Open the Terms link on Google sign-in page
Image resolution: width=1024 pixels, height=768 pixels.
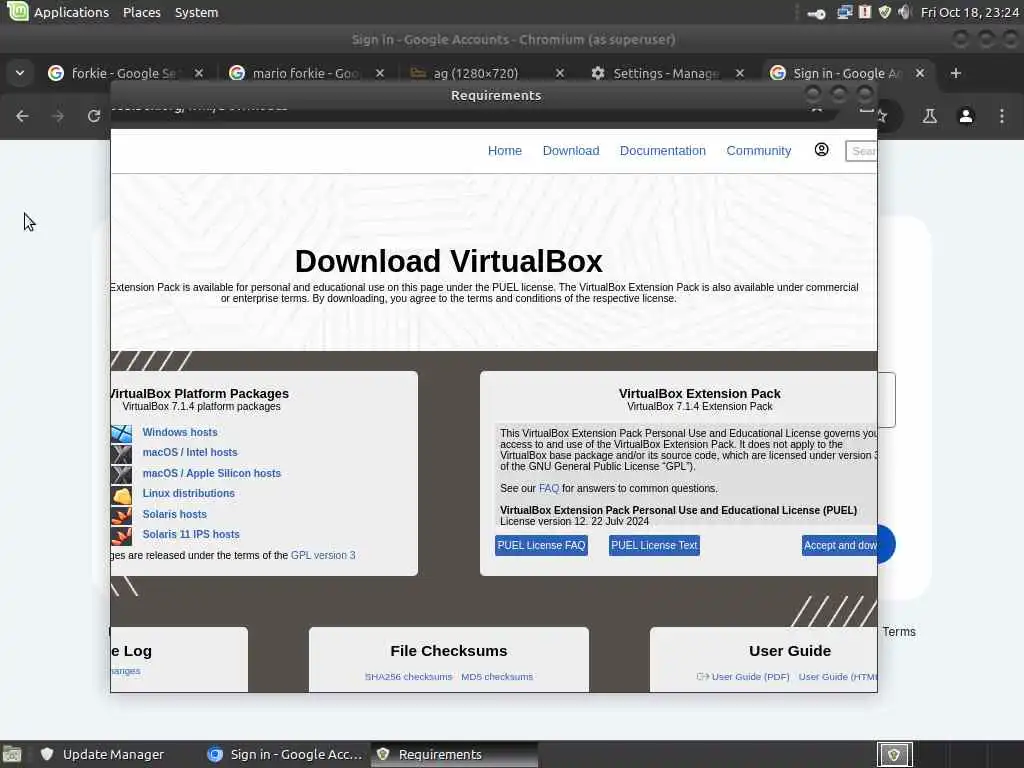(899, 632)
